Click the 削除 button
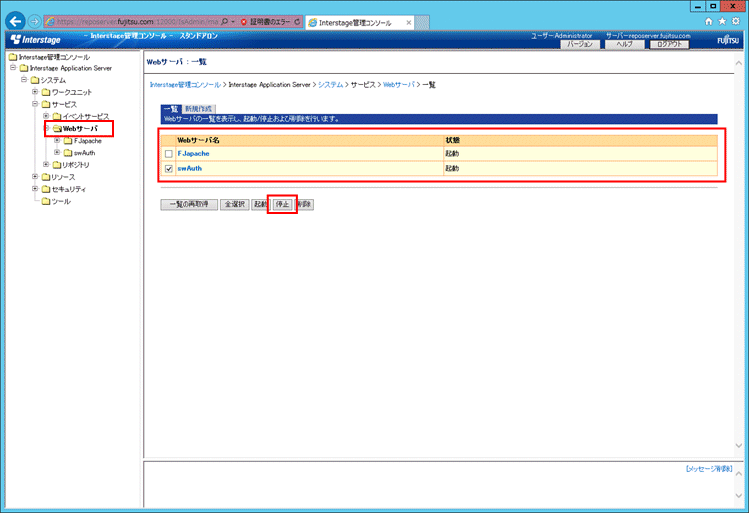749x513 pixels. (304, 204)
